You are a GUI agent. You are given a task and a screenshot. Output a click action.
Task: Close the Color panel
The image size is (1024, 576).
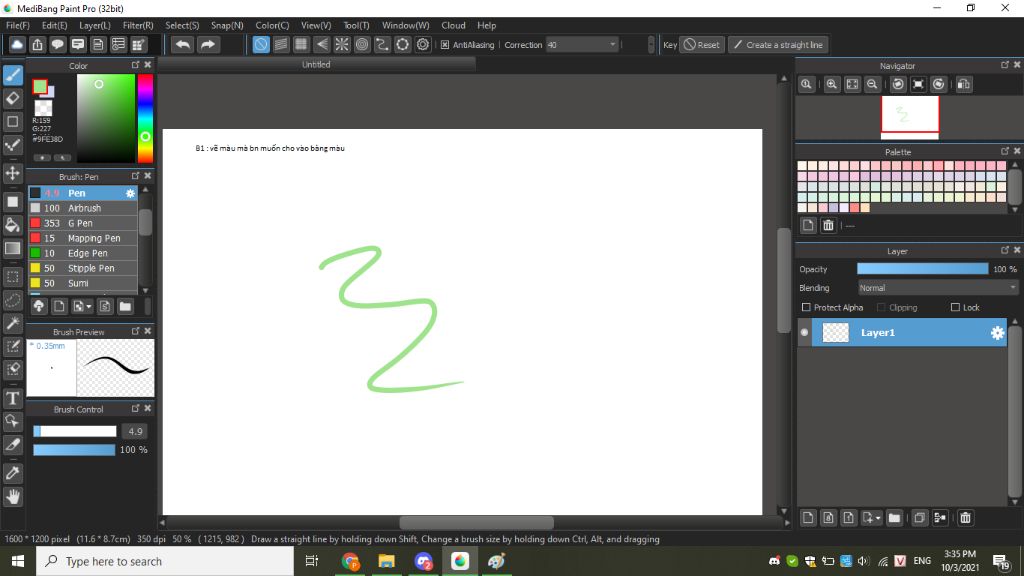pyautogui.click(x=148, y=65)
